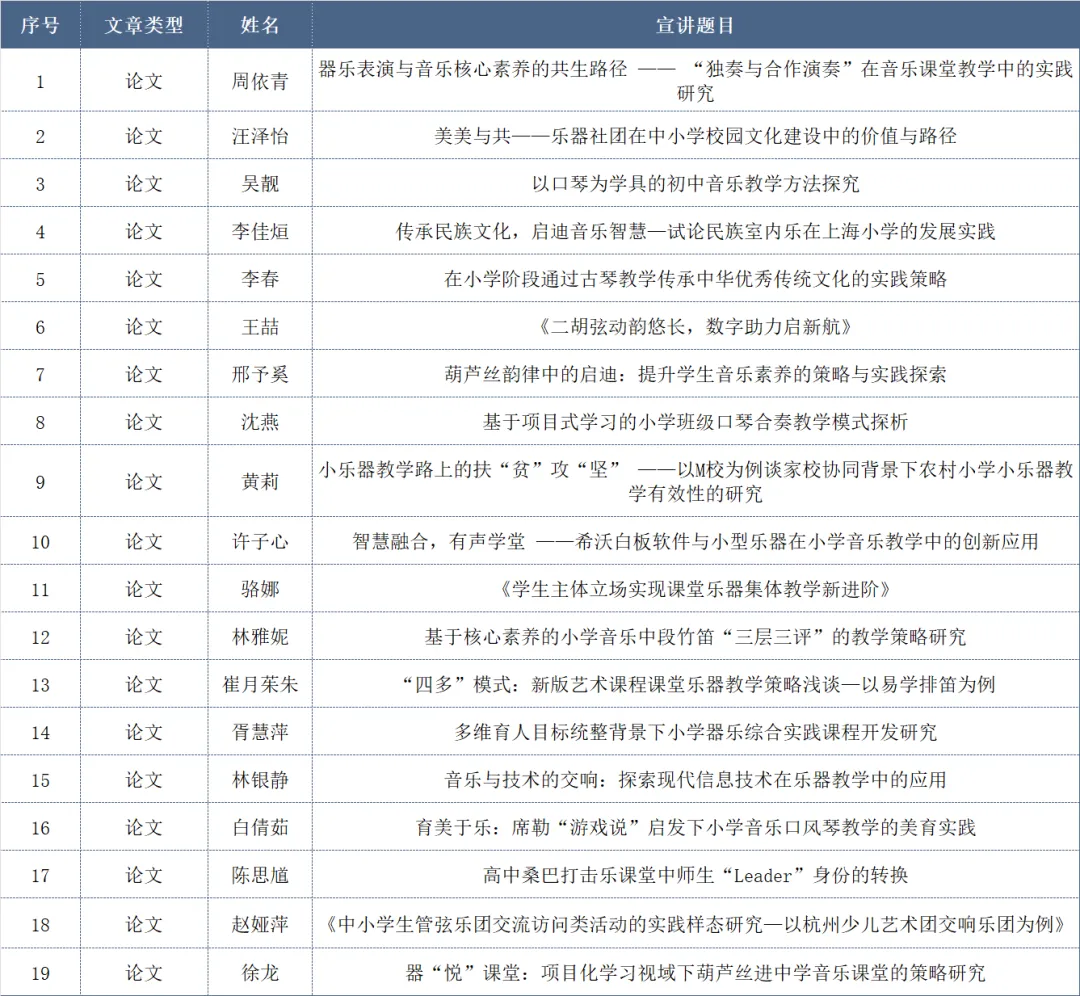Select the name cell 徐龙

pos(260,973)
